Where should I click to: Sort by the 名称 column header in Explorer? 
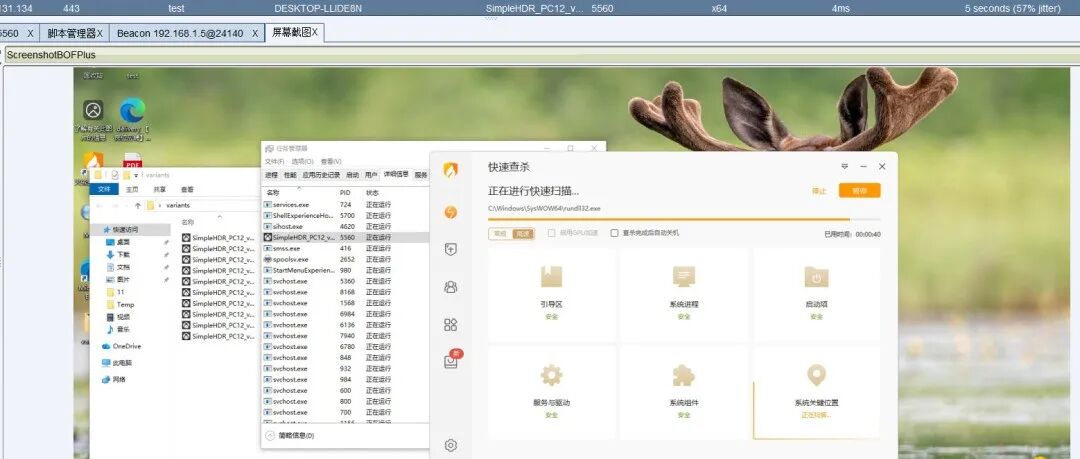click(x=187, y=222)
